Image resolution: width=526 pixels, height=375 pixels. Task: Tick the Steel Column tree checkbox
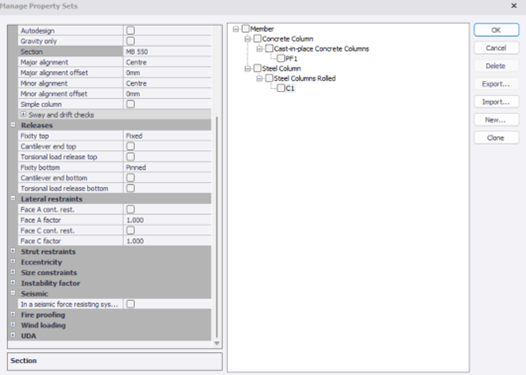pyautogui.click(x=257, y=68)
